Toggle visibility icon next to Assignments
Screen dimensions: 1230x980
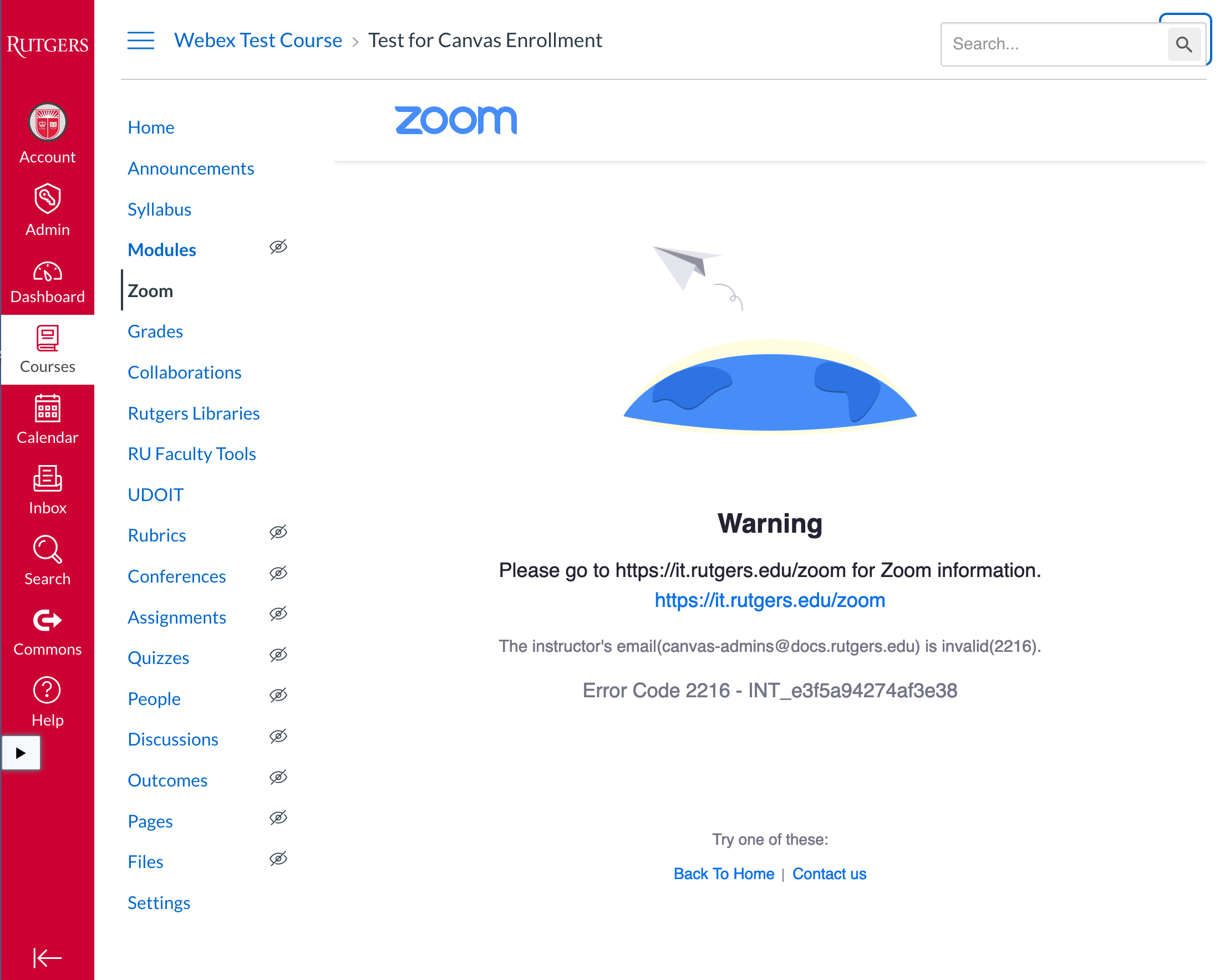point(280,616)
